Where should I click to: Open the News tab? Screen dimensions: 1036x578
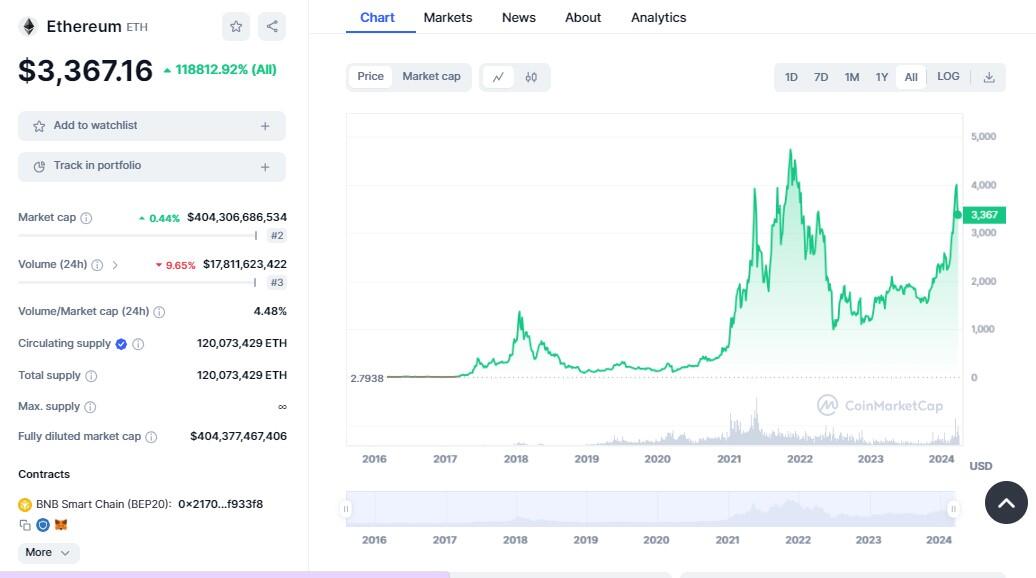(x=519, y=18)
